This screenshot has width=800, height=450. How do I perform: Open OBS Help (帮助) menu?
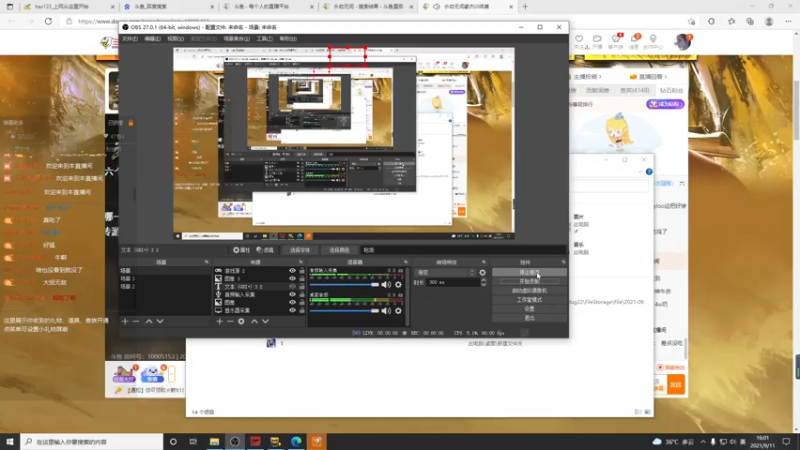click(288, 39)
